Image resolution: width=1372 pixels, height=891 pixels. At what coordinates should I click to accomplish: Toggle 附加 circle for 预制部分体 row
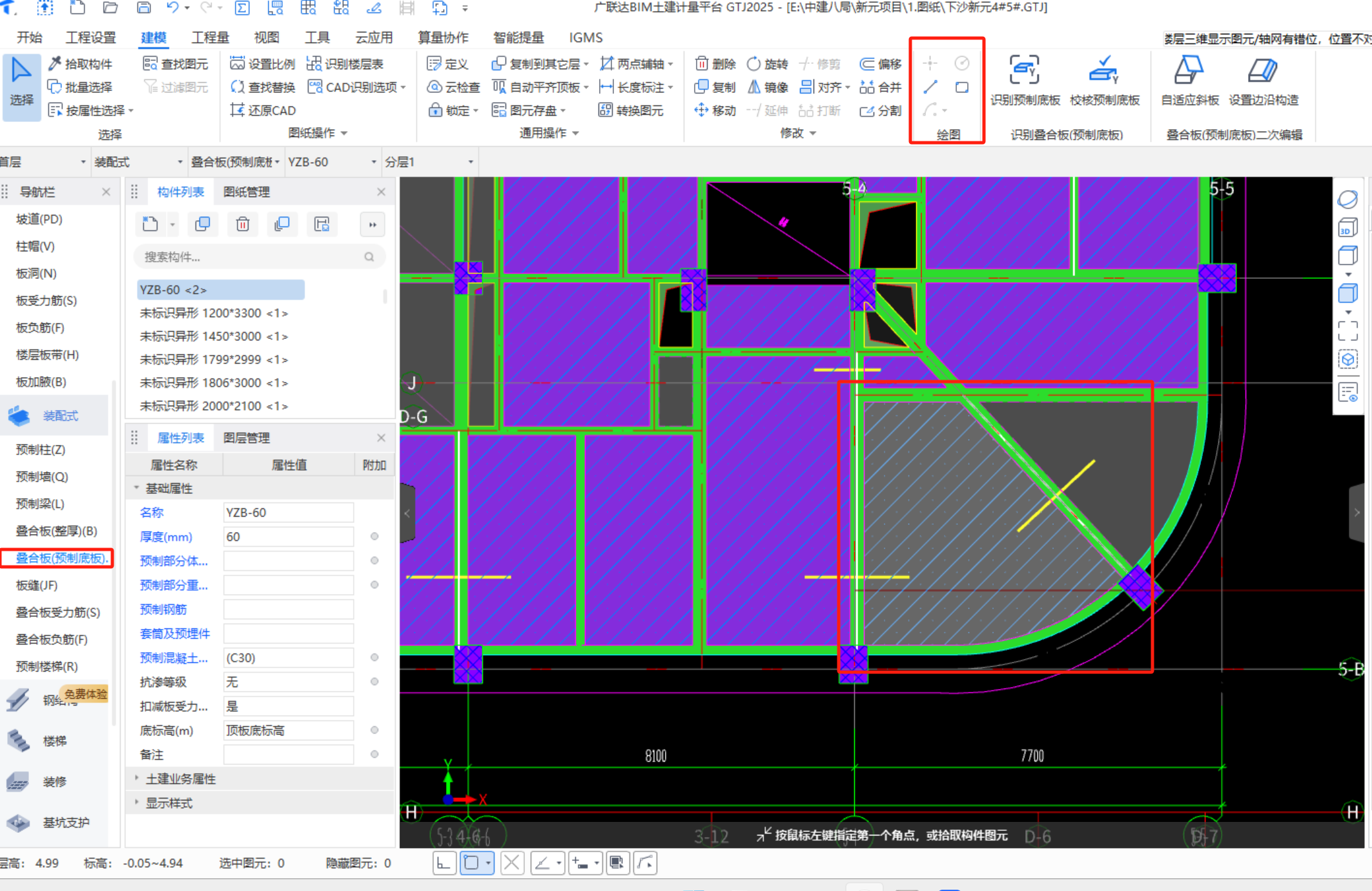point(374,560)
